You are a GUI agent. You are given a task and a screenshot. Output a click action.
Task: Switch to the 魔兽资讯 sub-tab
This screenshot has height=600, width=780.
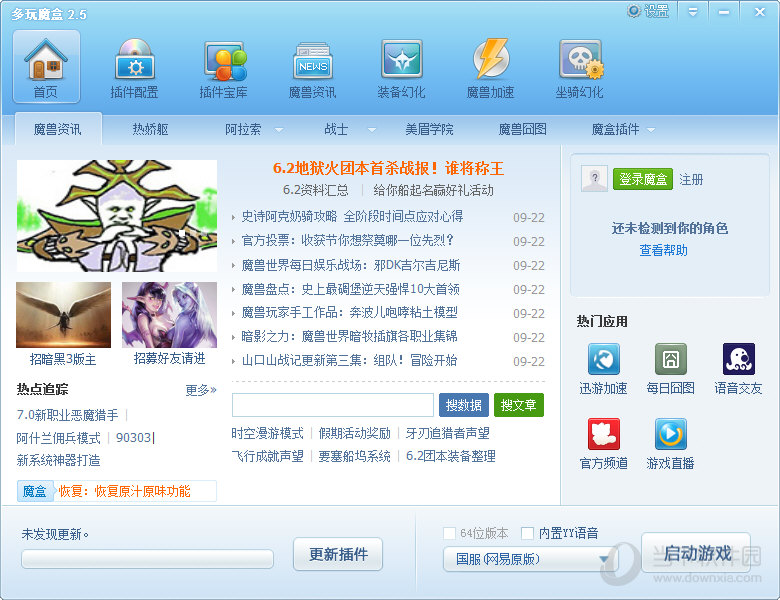58,129
